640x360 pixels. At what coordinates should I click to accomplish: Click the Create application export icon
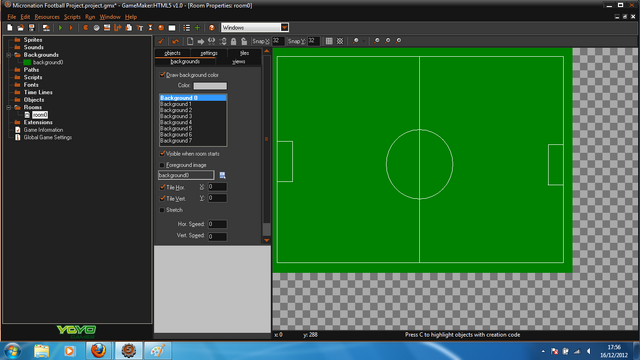[46, 28]
